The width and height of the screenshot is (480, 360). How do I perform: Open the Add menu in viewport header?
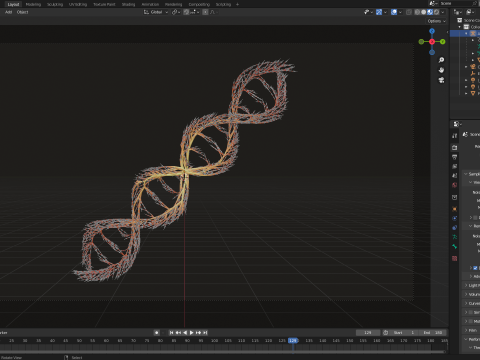[x=8, y=12]
